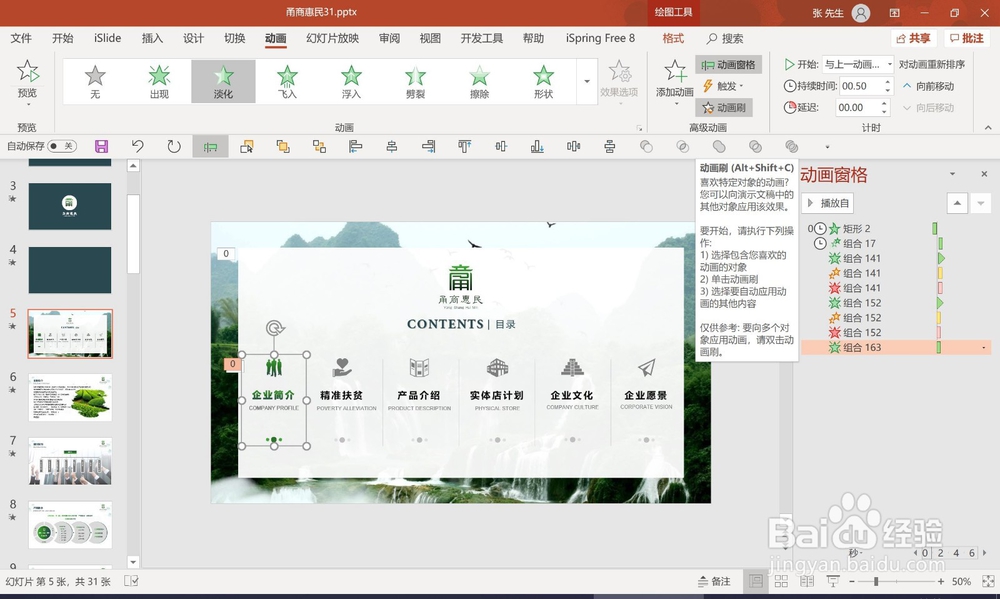Click the align center horizontally icon
Image resolution: width=1000 pixels, height=599 pixels.
[392, 147]
